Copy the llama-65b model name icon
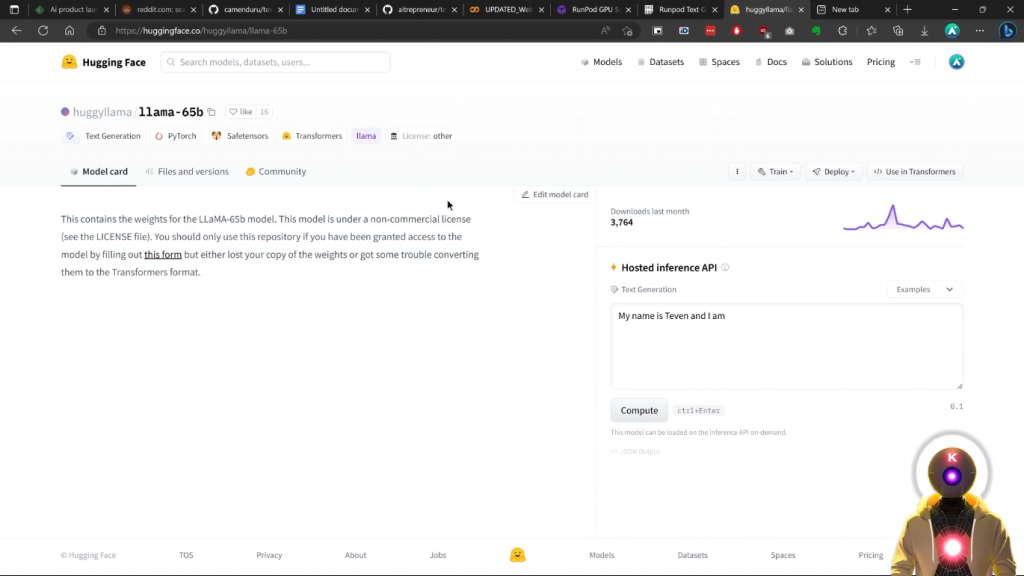 coord(211,112)
